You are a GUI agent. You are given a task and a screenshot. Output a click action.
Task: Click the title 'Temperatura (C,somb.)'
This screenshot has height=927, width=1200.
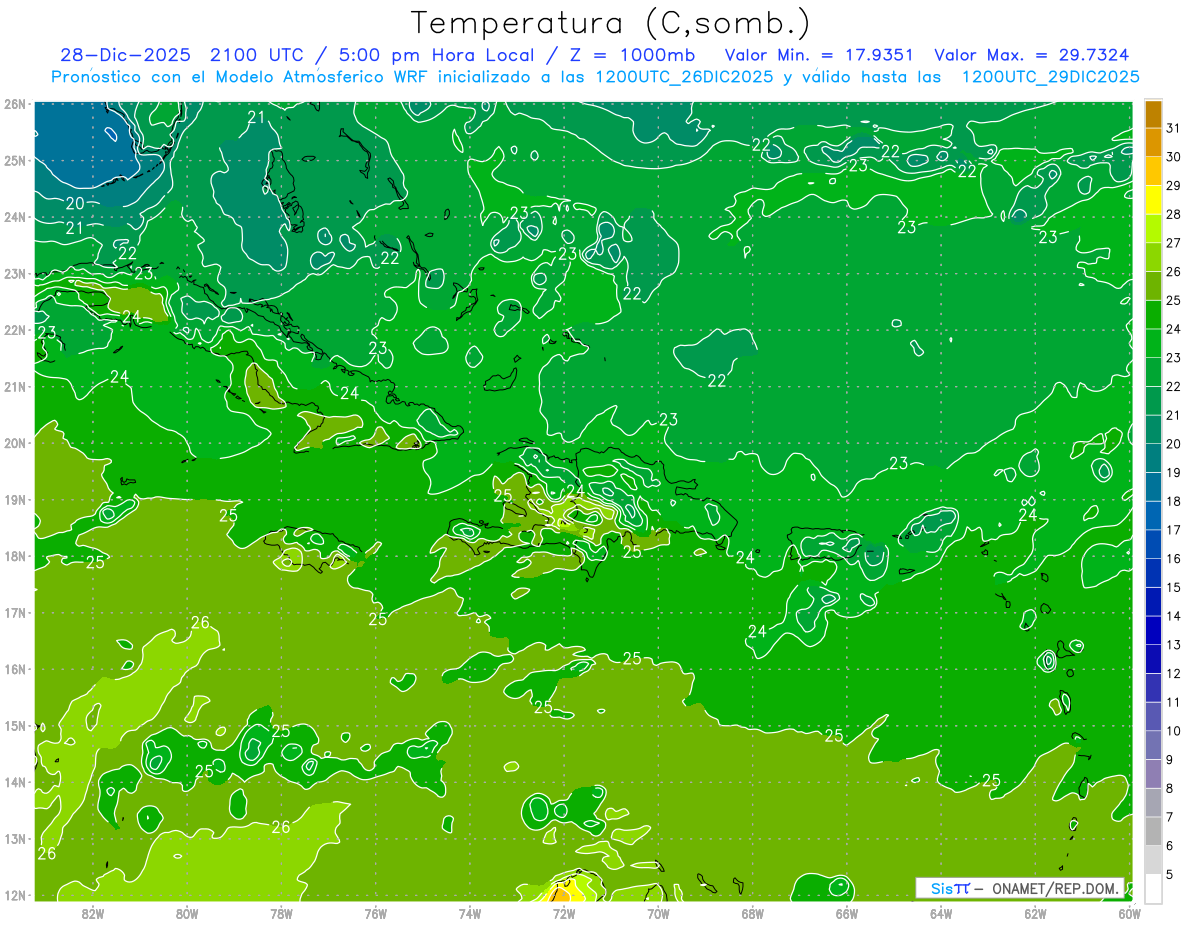click(610, 23)
